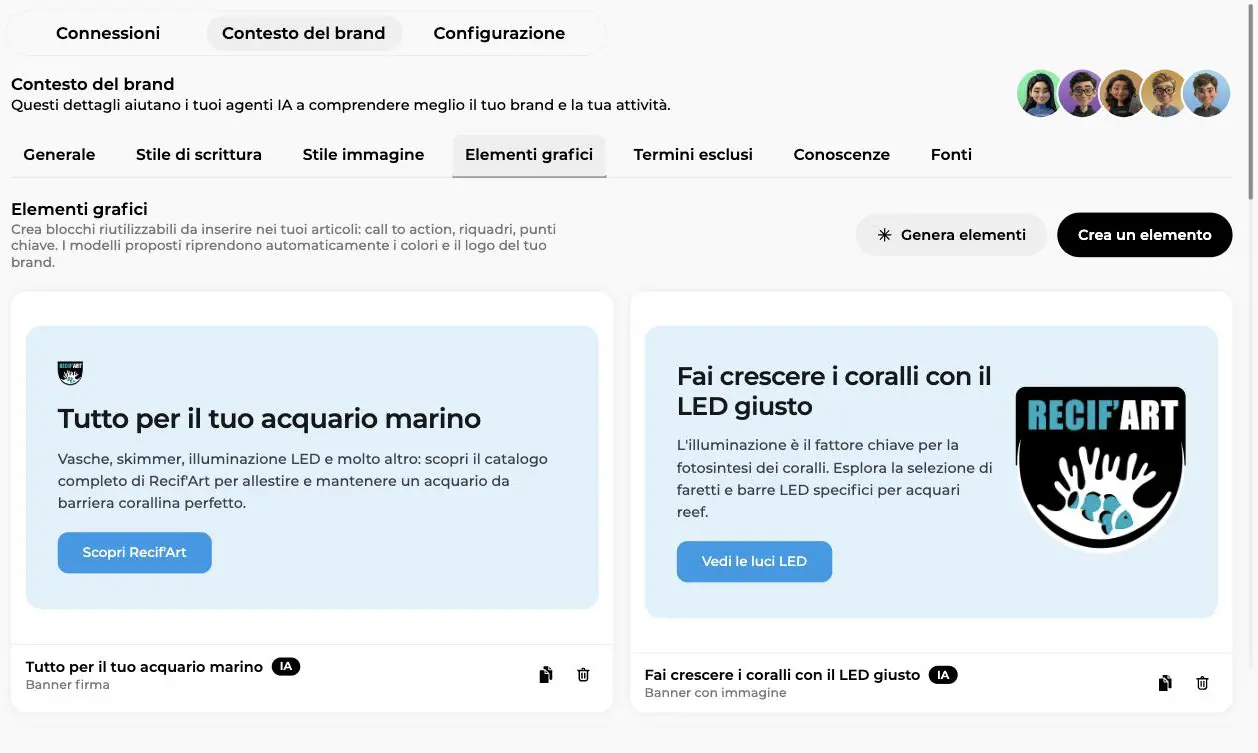Click the footer title 'Fai crescere i coralli con il LED giusto'
The height and width of the screenshot is (753, 1258).
[782, 675]
